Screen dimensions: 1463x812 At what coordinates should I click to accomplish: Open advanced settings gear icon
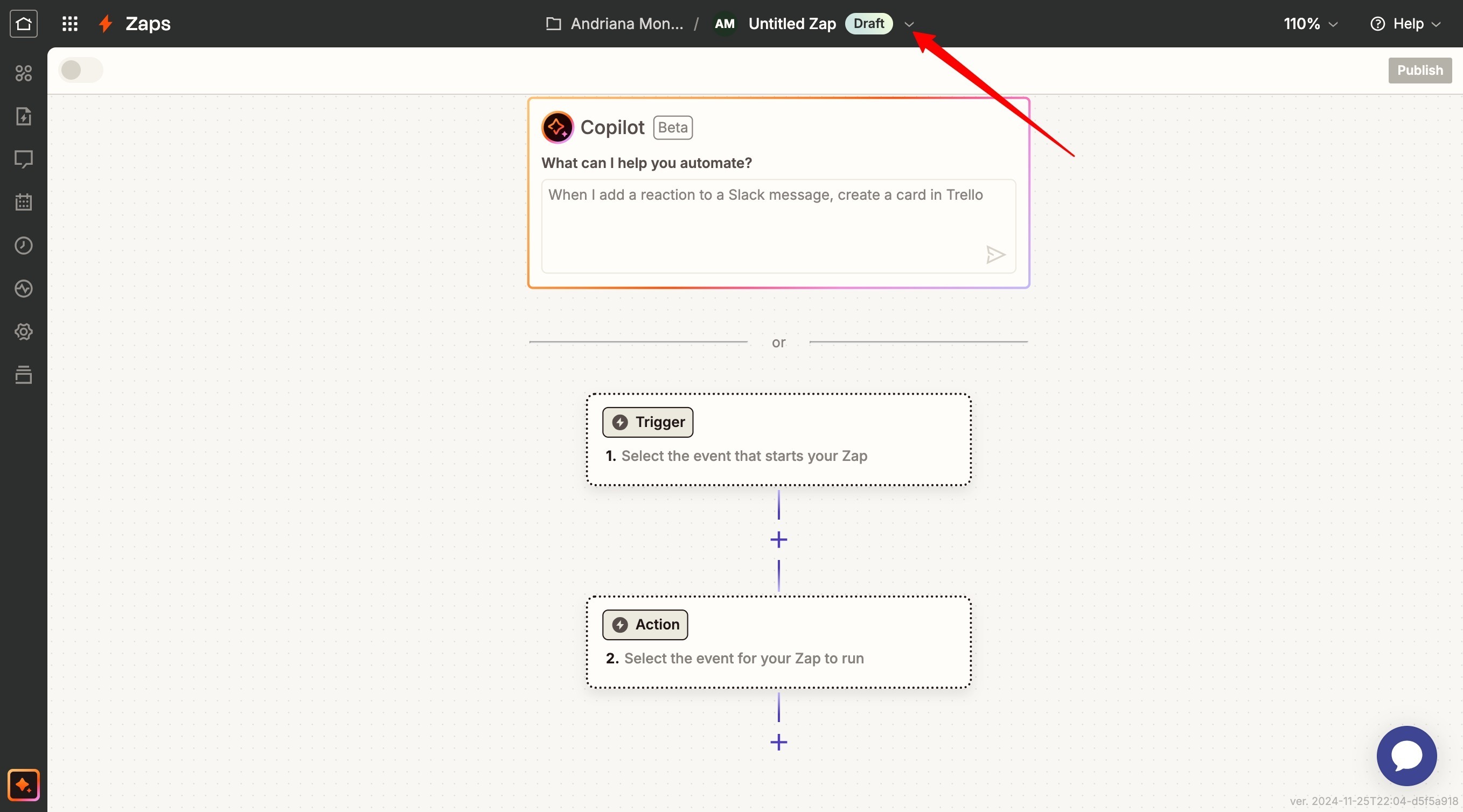tap(23, 332)
